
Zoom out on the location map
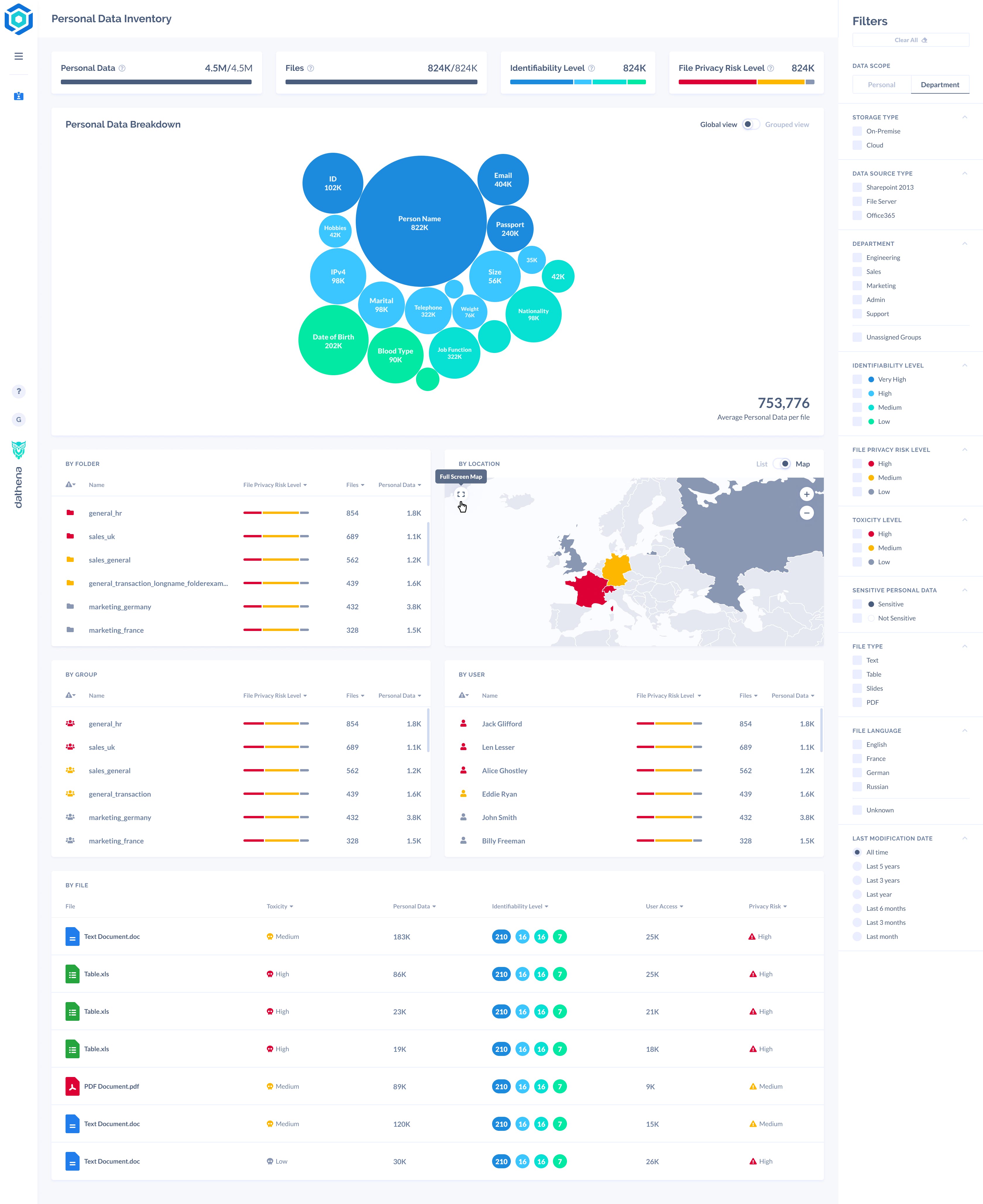(806, 513)
